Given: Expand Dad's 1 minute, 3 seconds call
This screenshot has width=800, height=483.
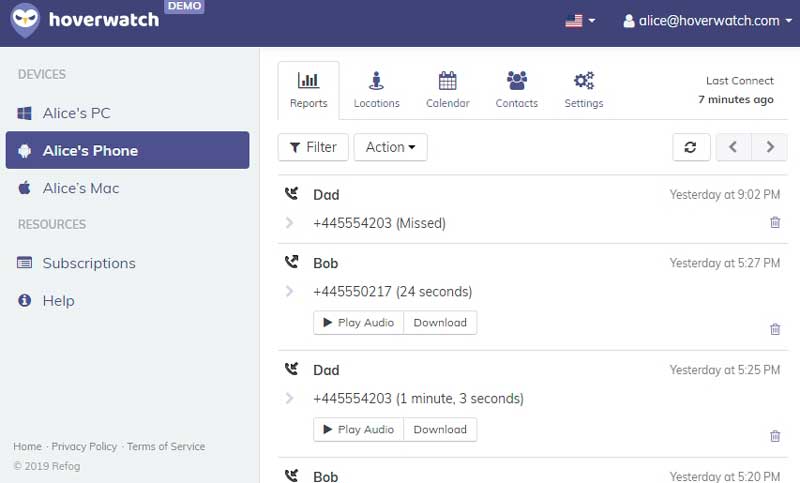Looking at the screenshot, I should tap(289, 398).
